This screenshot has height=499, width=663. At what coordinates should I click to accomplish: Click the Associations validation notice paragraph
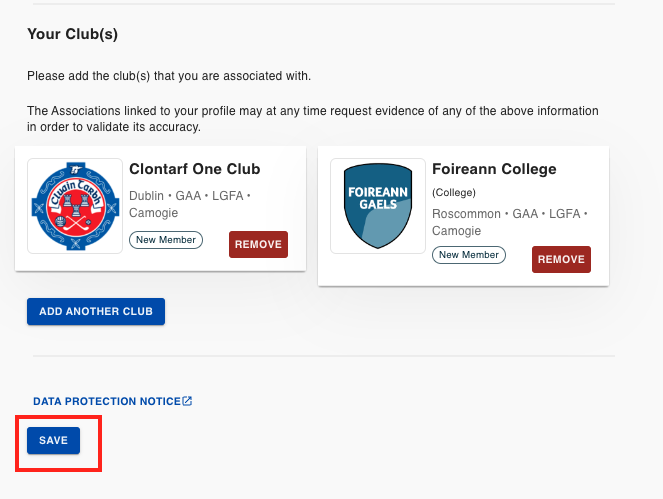312,119
